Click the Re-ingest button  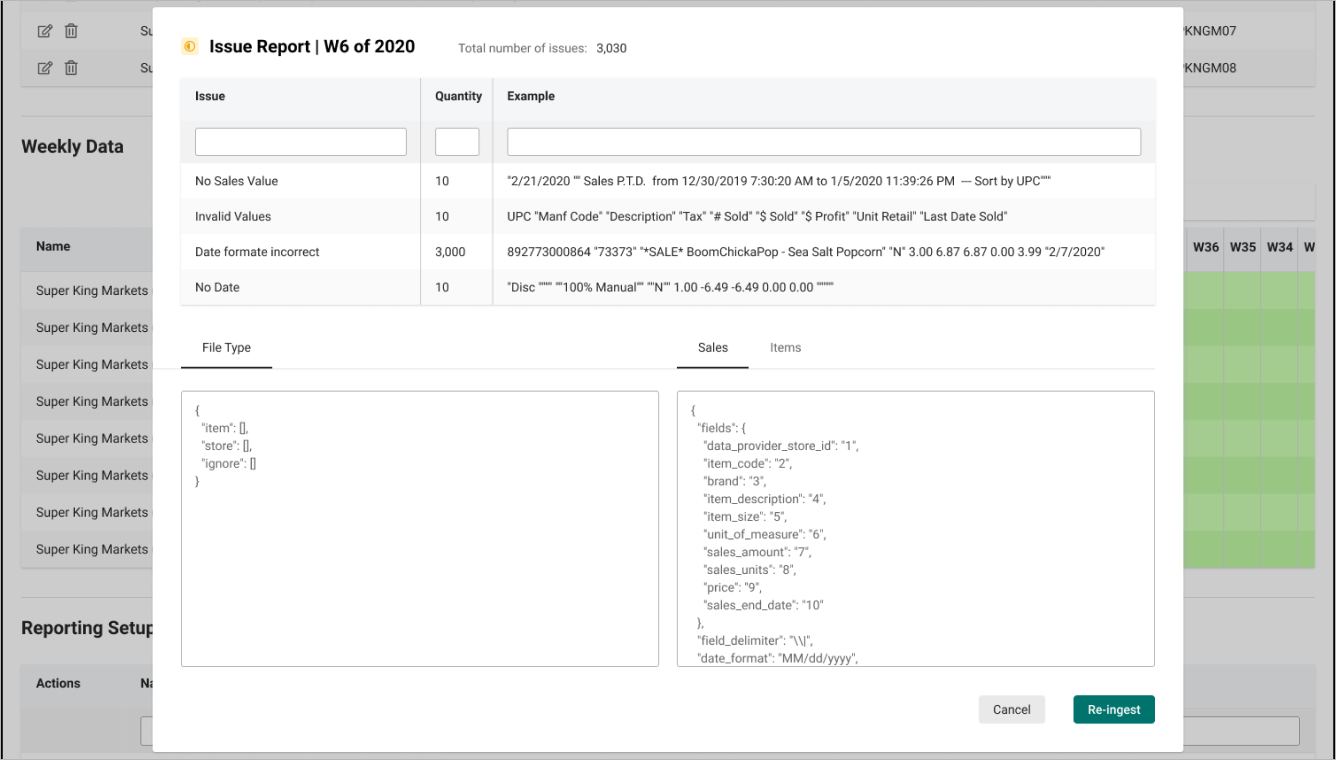[x=1114, y=709]
